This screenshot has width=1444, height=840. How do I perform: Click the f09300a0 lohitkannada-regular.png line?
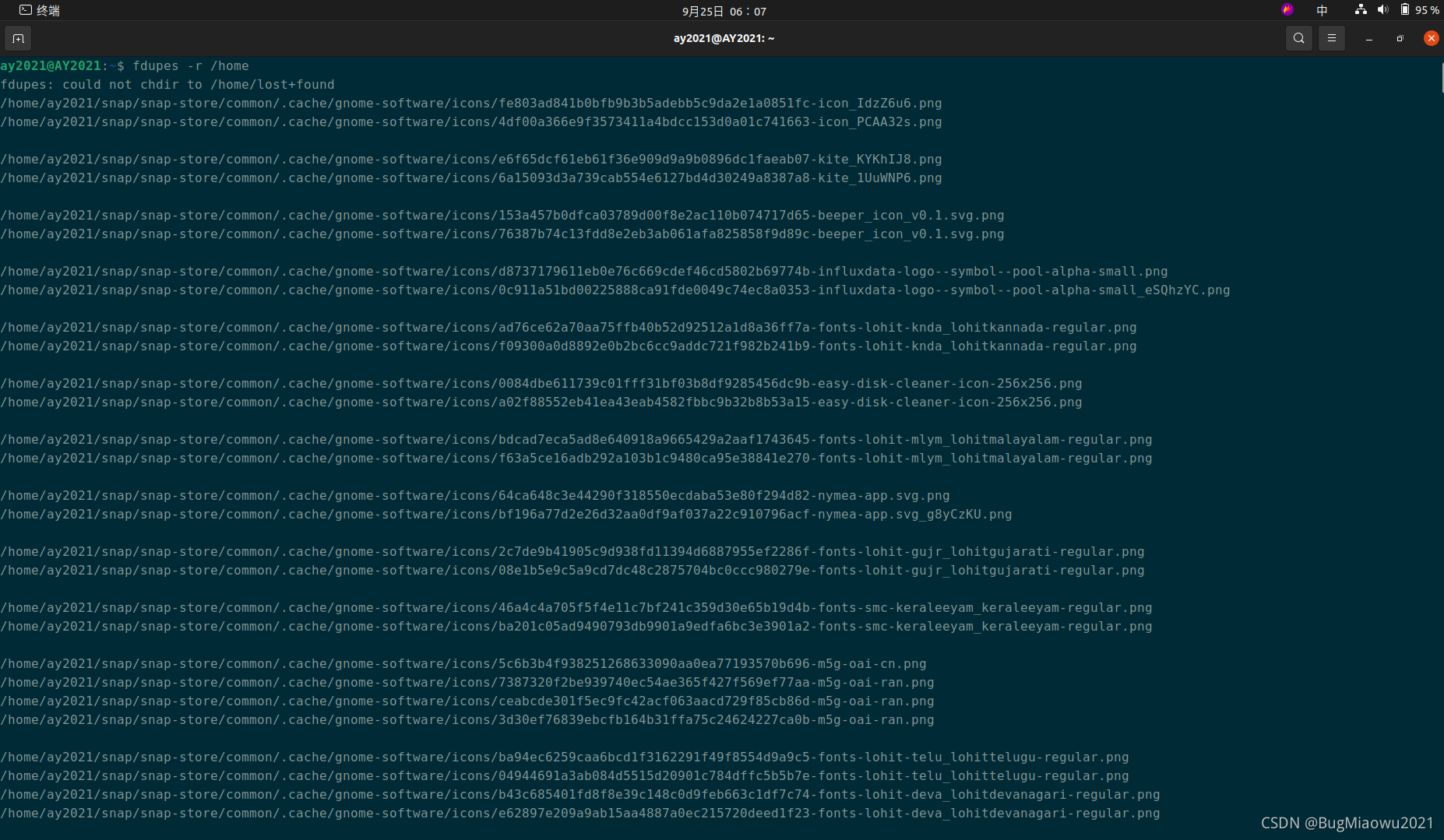tap(569, 346)
